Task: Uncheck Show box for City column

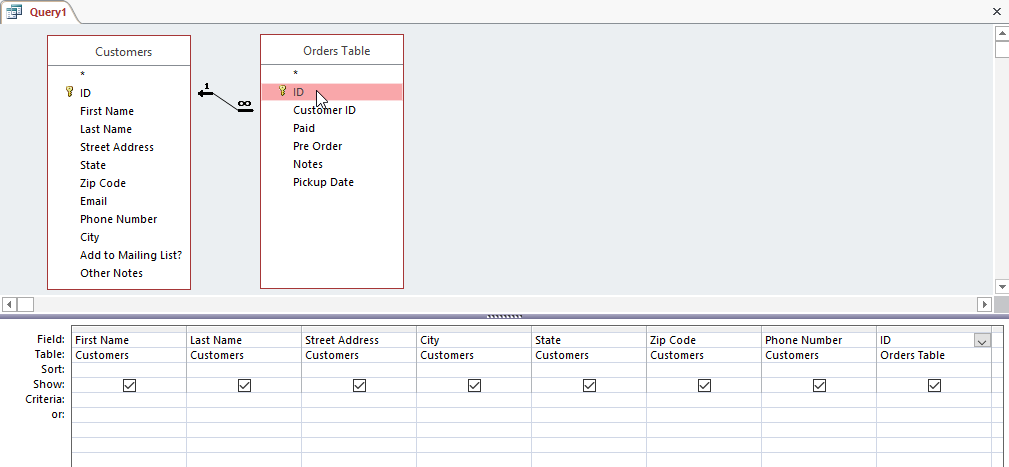Action: (x=474, y=385)
